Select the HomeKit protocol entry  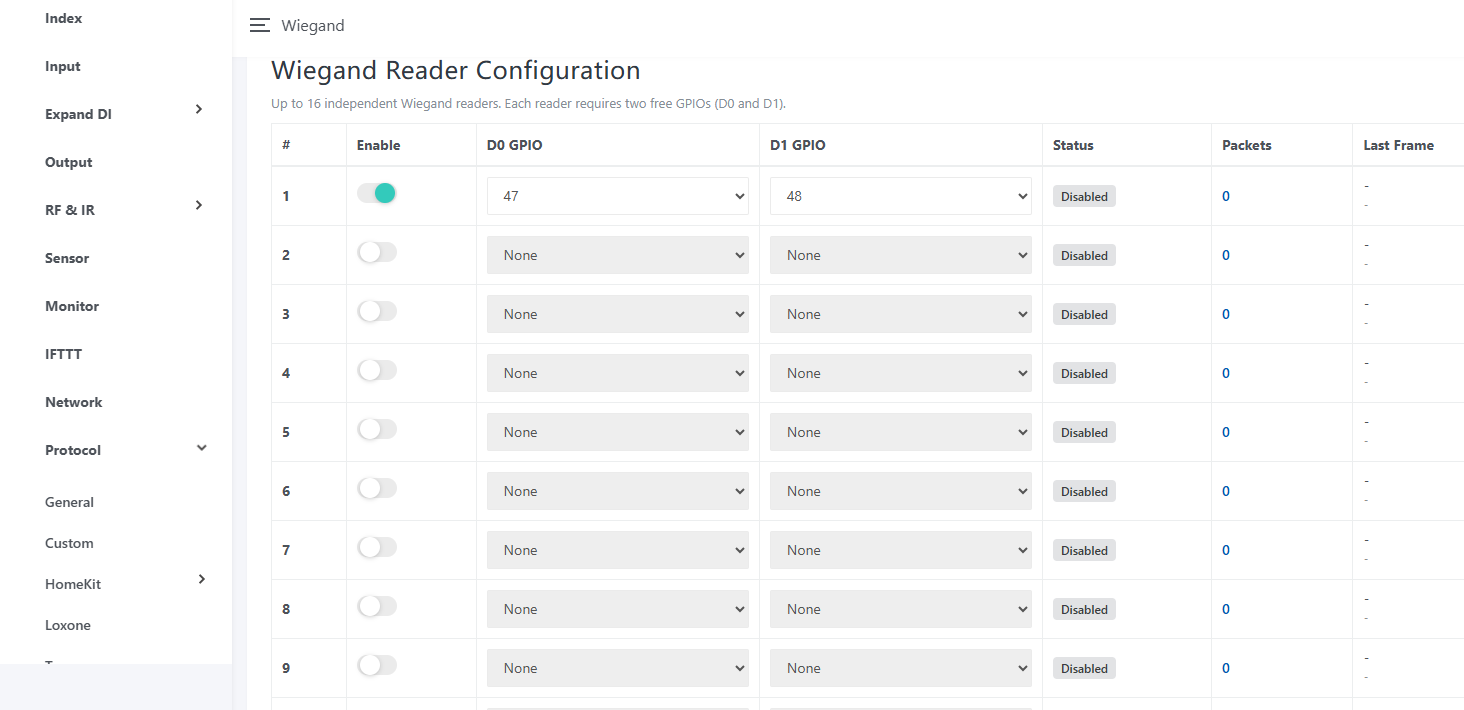73,584
